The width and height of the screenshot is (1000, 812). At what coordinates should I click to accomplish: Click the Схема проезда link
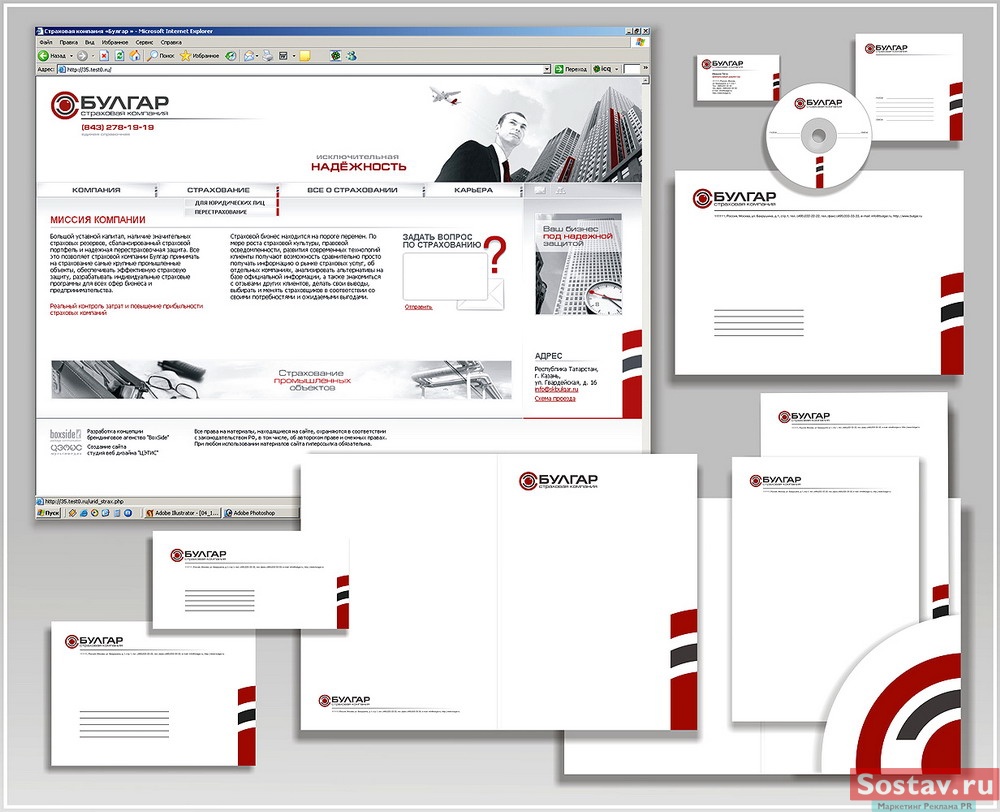pos(555,399)
